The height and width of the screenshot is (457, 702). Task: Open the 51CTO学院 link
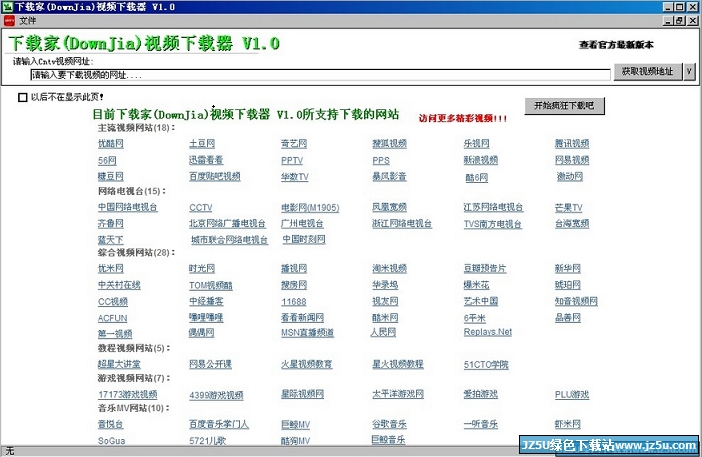[486, 365]
